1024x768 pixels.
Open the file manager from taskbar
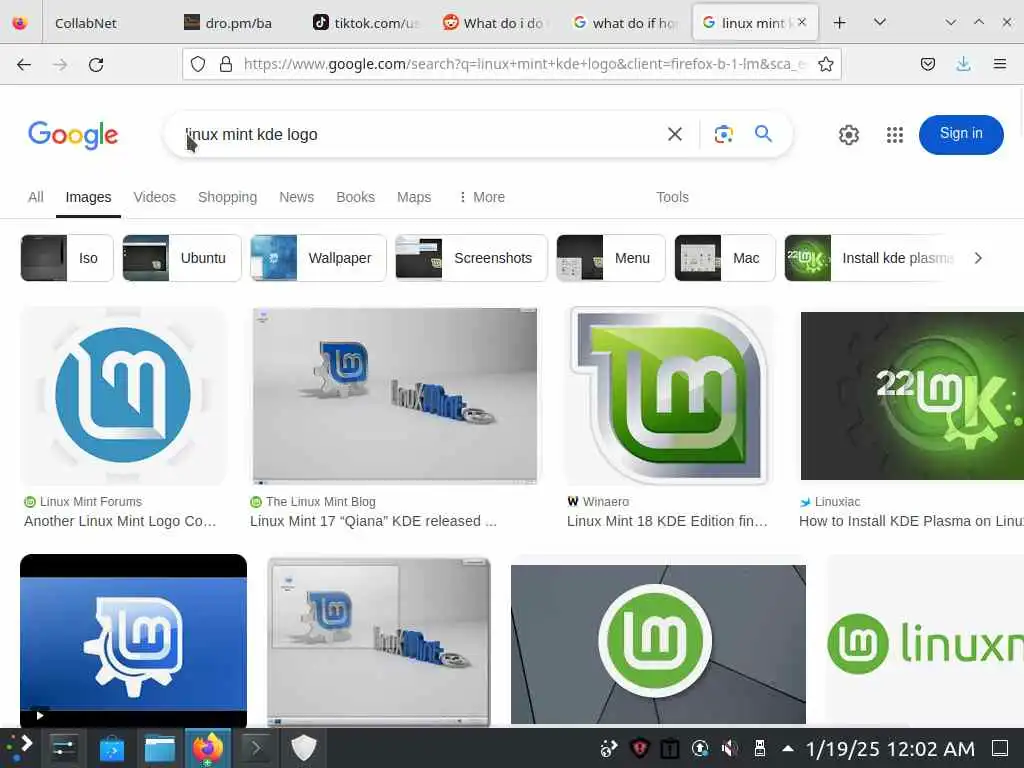pos(160,748)
